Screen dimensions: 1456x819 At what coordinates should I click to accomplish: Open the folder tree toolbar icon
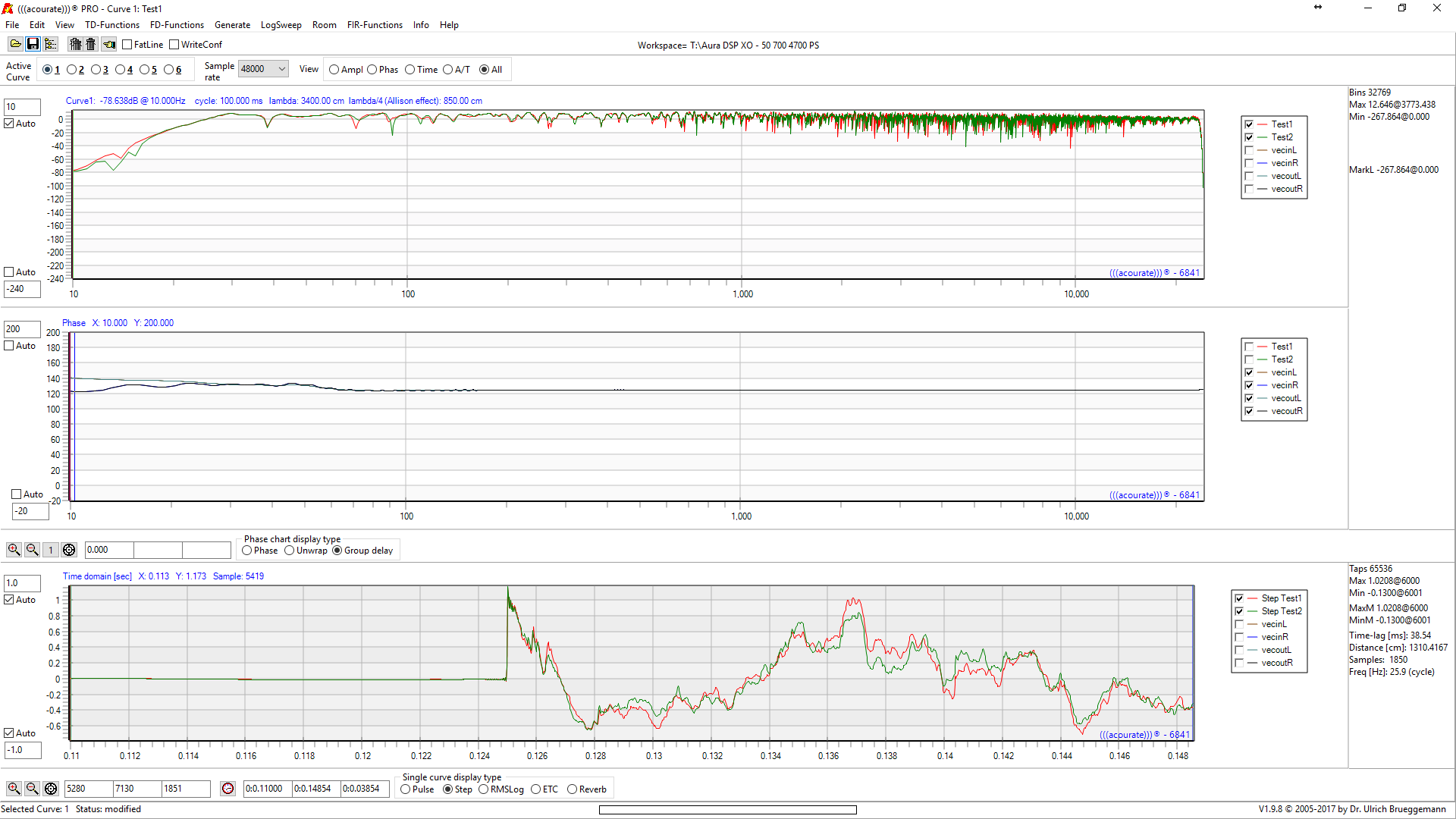(50, 45)
